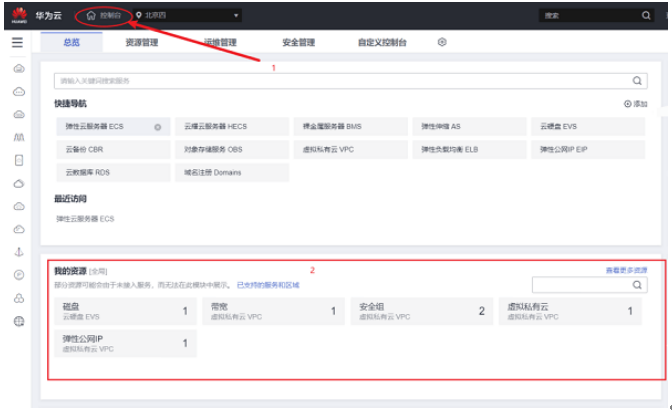Click the sidebar circled P icon
The width and height of the screenshot is (672, 418).
pyautogui.click(x=19, y=275)
